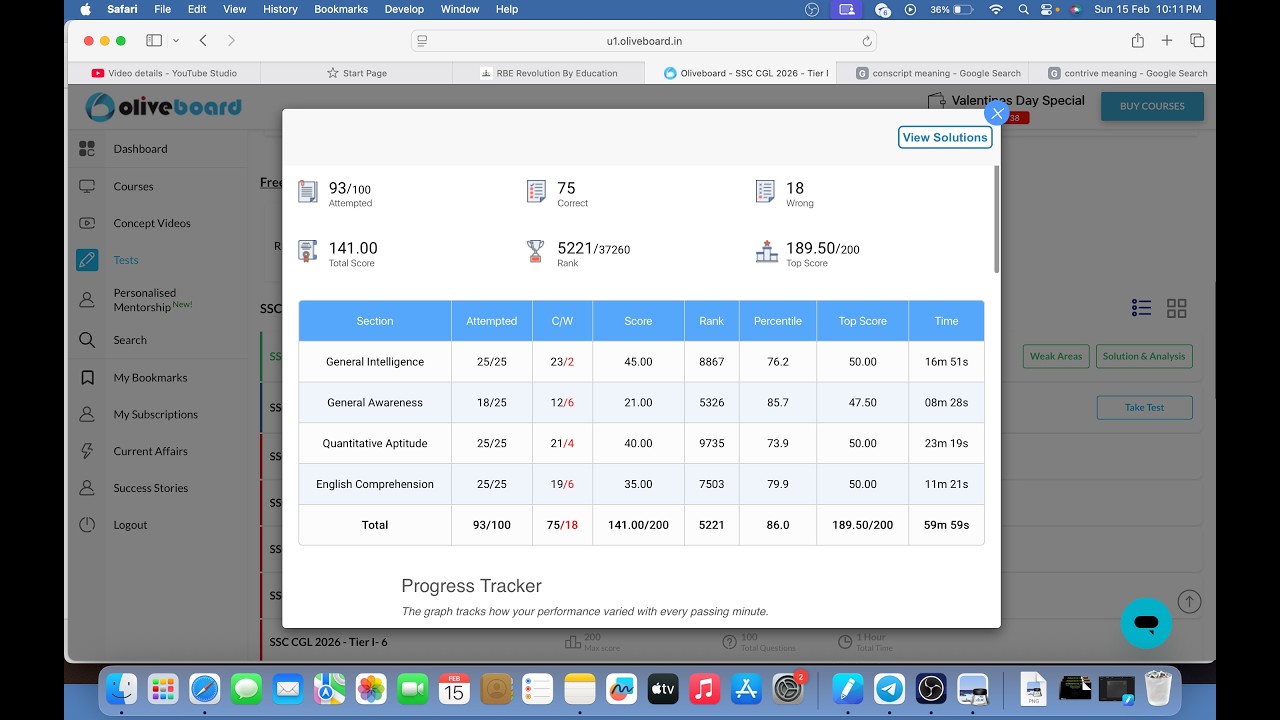Open Music app in Dock
The width and height of the screenshot is (1280, 720).
tap(705, 688)
